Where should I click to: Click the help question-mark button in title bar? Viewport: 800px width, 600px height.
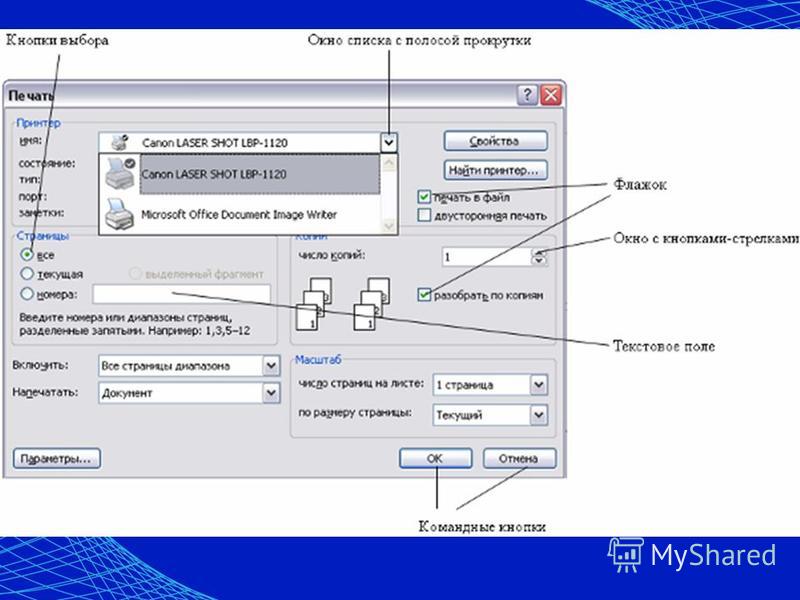(528, 95)
